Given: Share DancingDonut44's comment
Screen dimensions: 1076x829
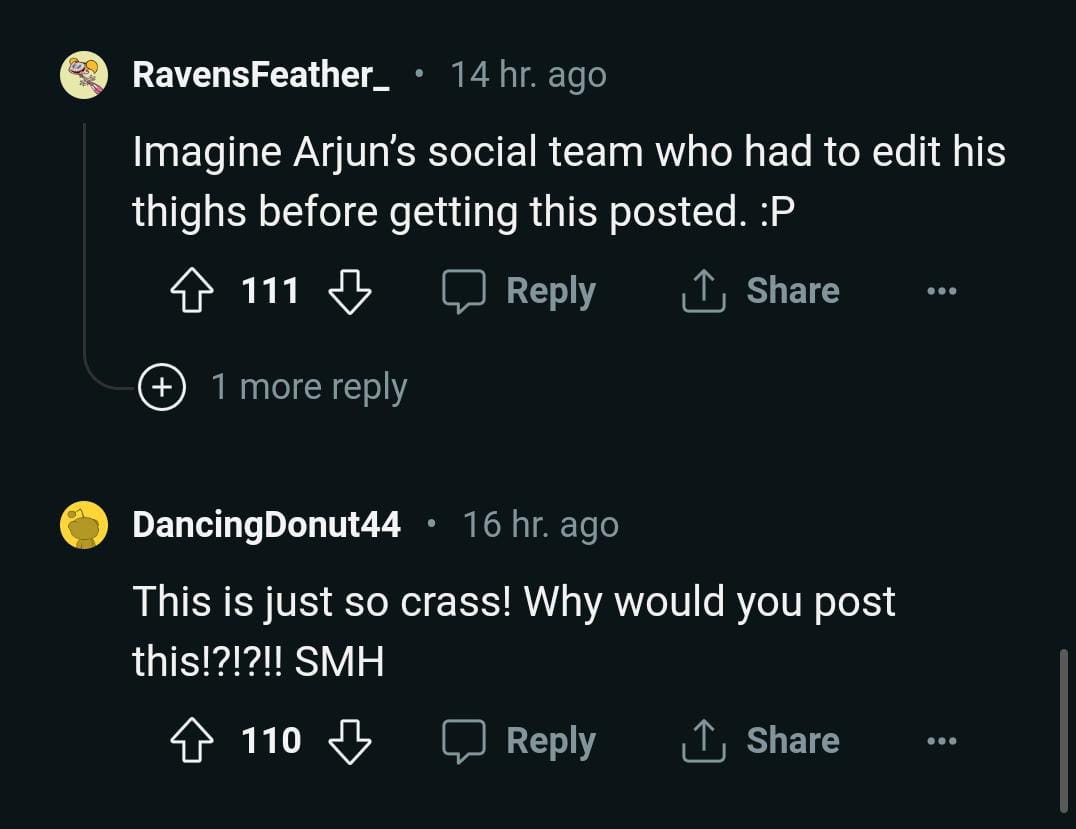Looking at the screenshot, I should 760,741.
